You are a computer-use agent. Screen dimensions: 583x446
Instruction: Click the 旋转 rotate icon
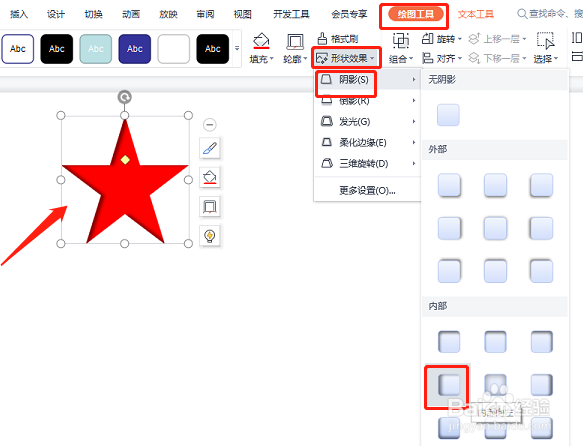pos(428,39)
